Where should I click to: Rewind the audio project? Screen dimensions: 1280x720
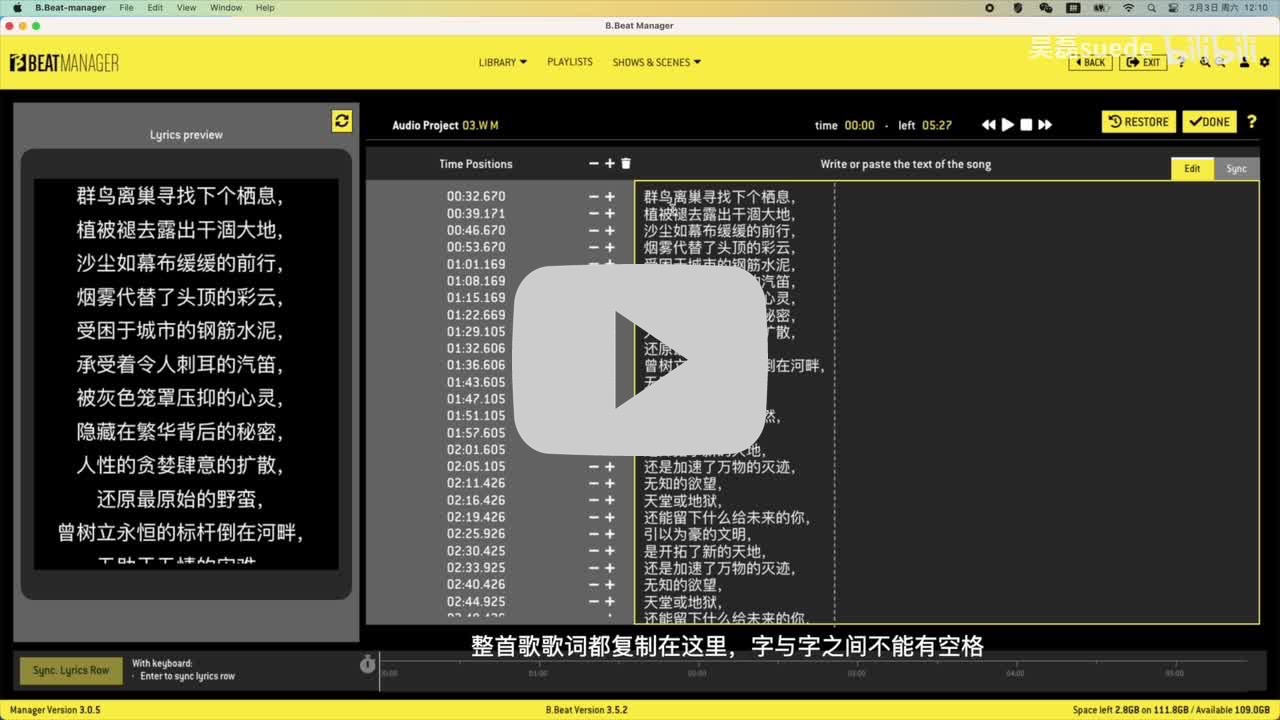pos(989,125)
